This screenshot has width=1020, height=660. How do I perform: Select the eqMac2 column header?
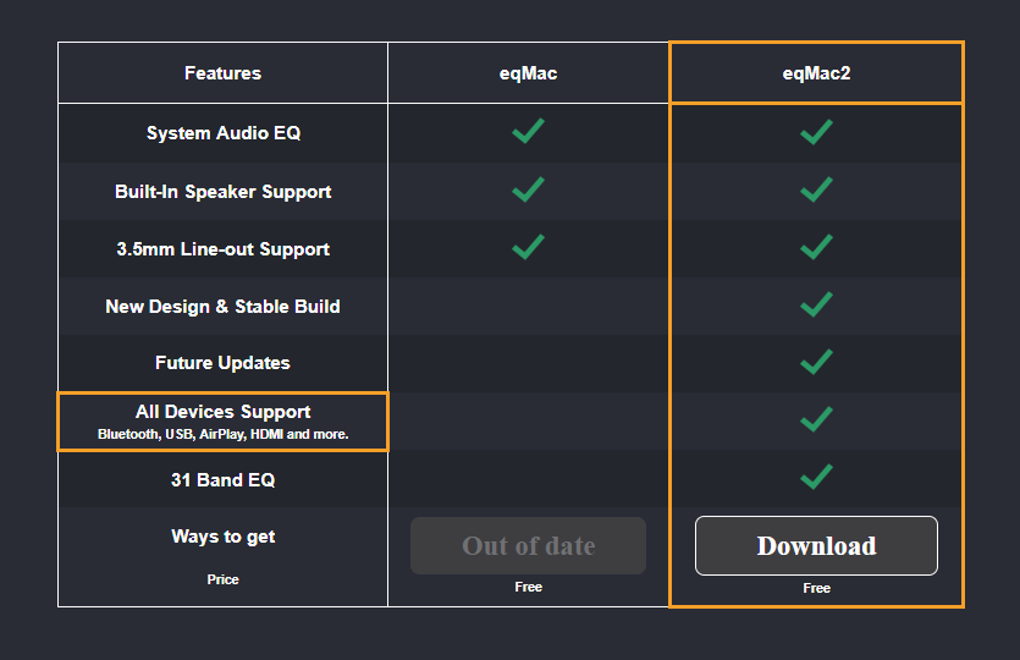816,73
